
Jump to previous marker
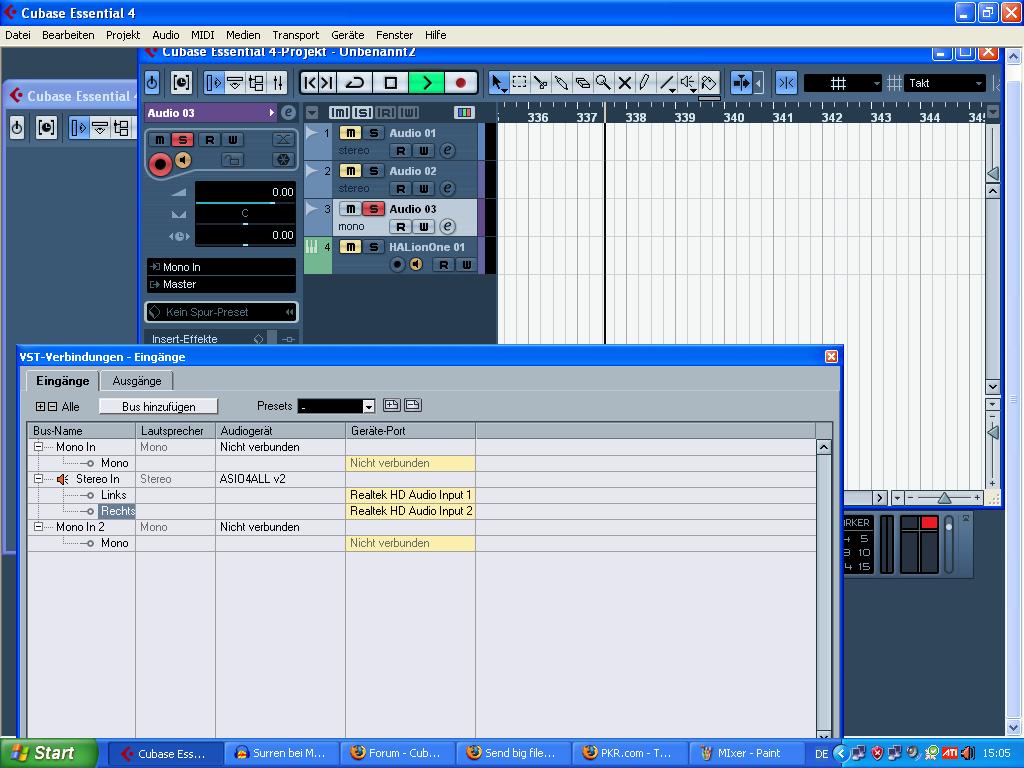click(310, 83)
